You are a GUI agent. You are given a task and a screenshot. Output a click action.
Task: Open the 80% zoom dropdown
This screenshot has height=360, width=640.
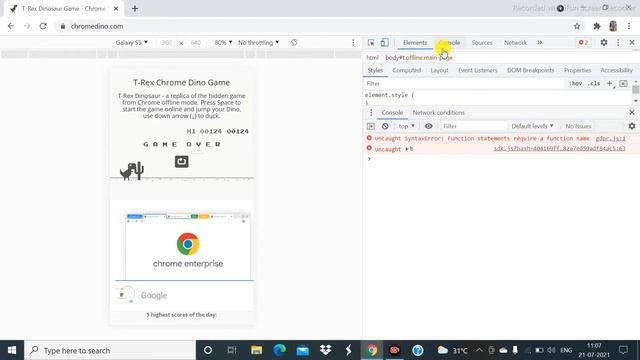(x=223, y=42)
